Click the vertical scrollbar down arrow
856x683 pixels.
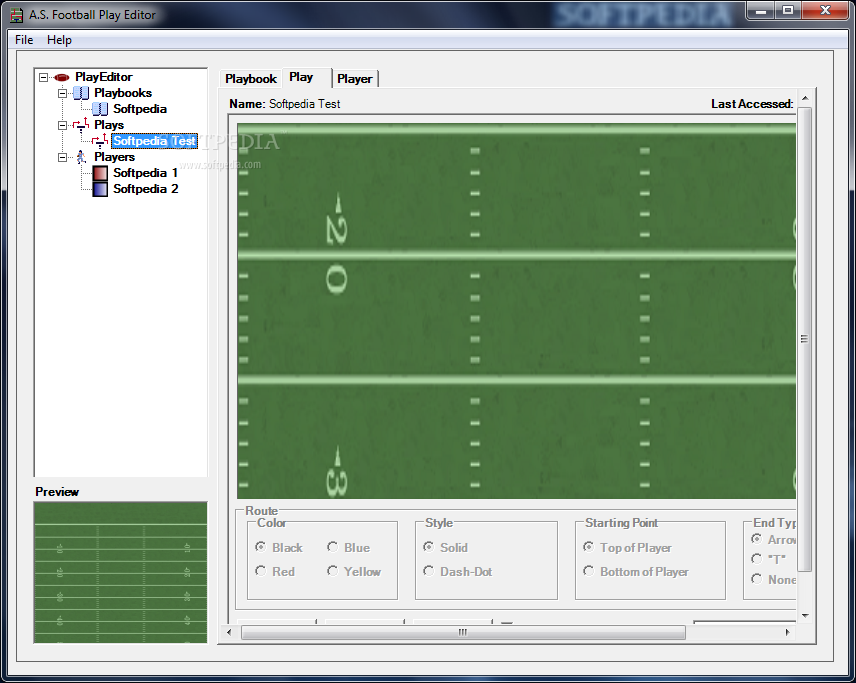coord(805,616)
